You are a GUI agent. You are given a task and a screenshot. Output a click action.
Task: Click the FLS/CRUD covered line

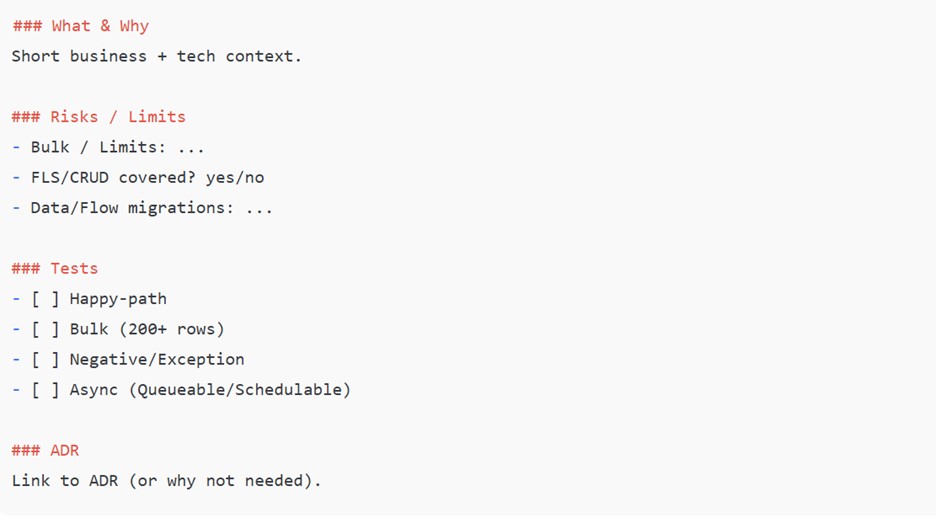[138, 178]
